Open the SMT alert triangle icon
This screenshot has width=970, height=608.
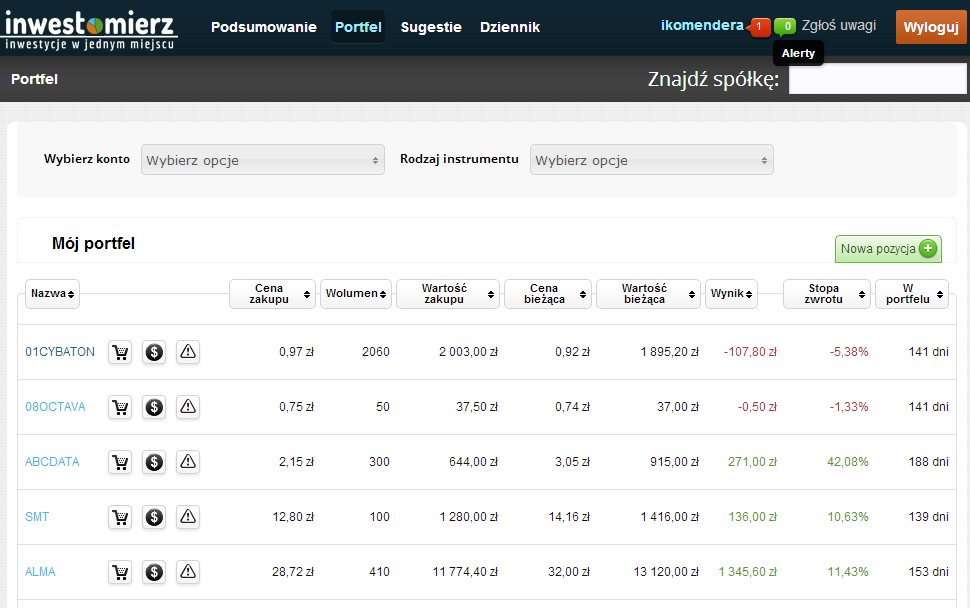[188, 517]
